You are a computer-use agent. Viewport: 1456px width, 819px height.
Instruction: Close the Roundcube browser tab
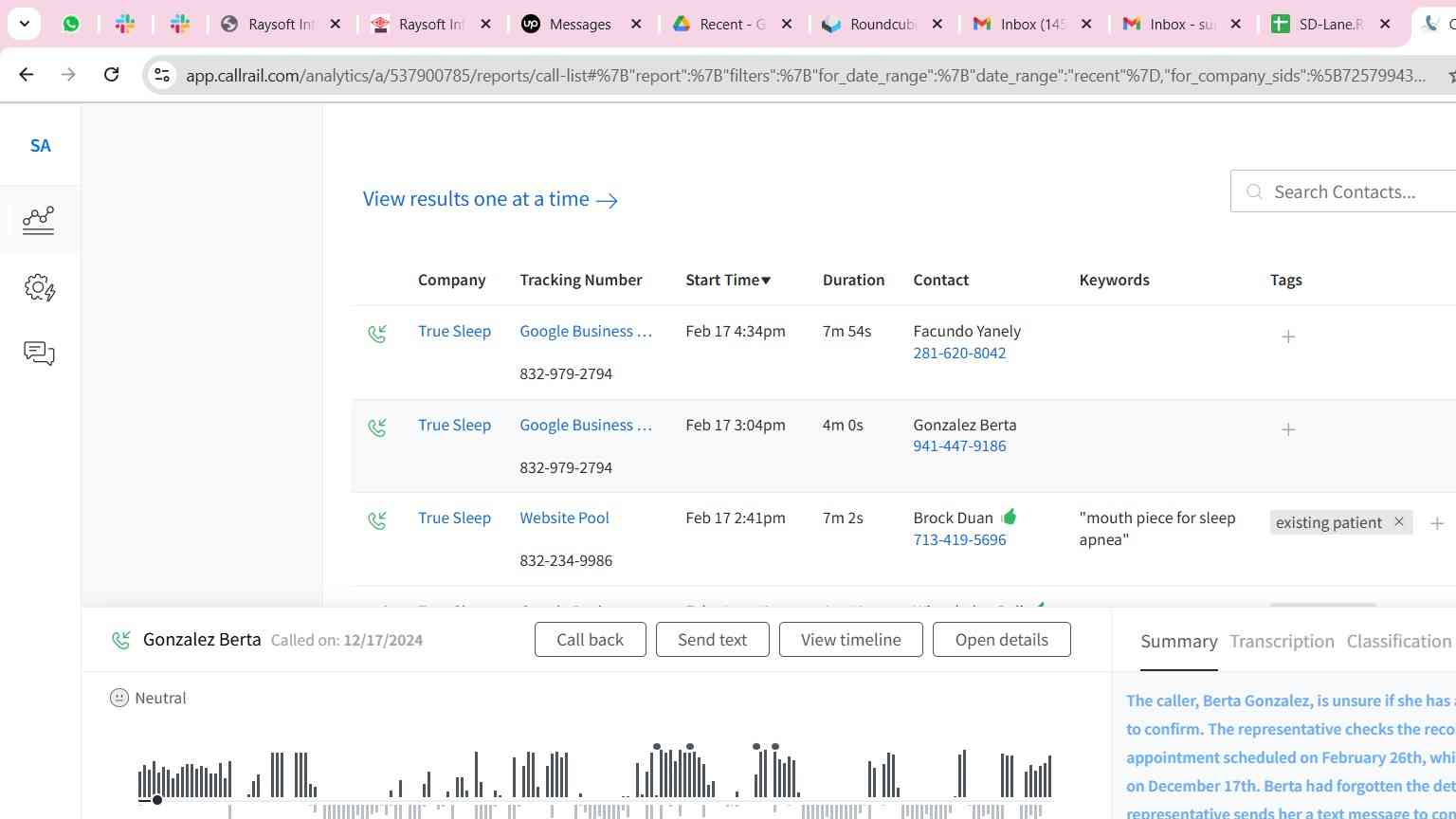click(x=937, y=24)
